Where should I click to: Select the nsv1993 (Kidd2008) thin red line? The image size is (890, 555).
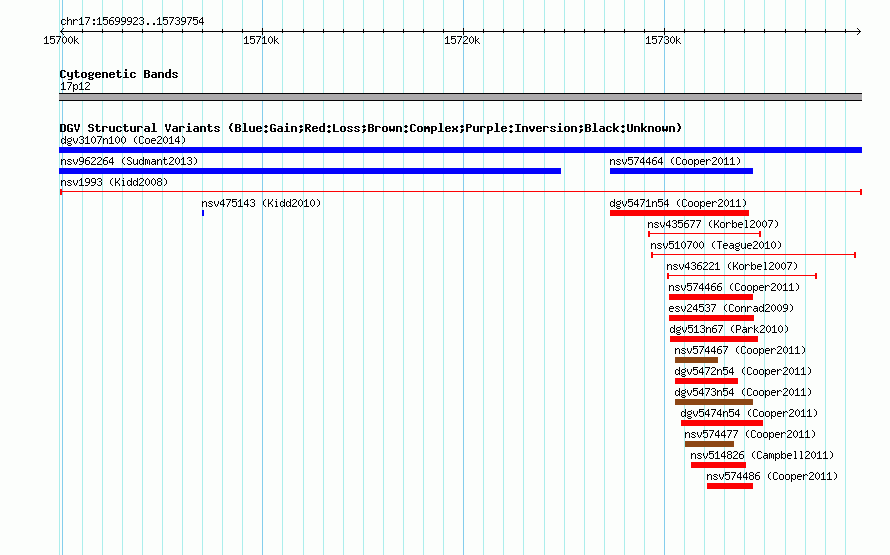(460, 192)
